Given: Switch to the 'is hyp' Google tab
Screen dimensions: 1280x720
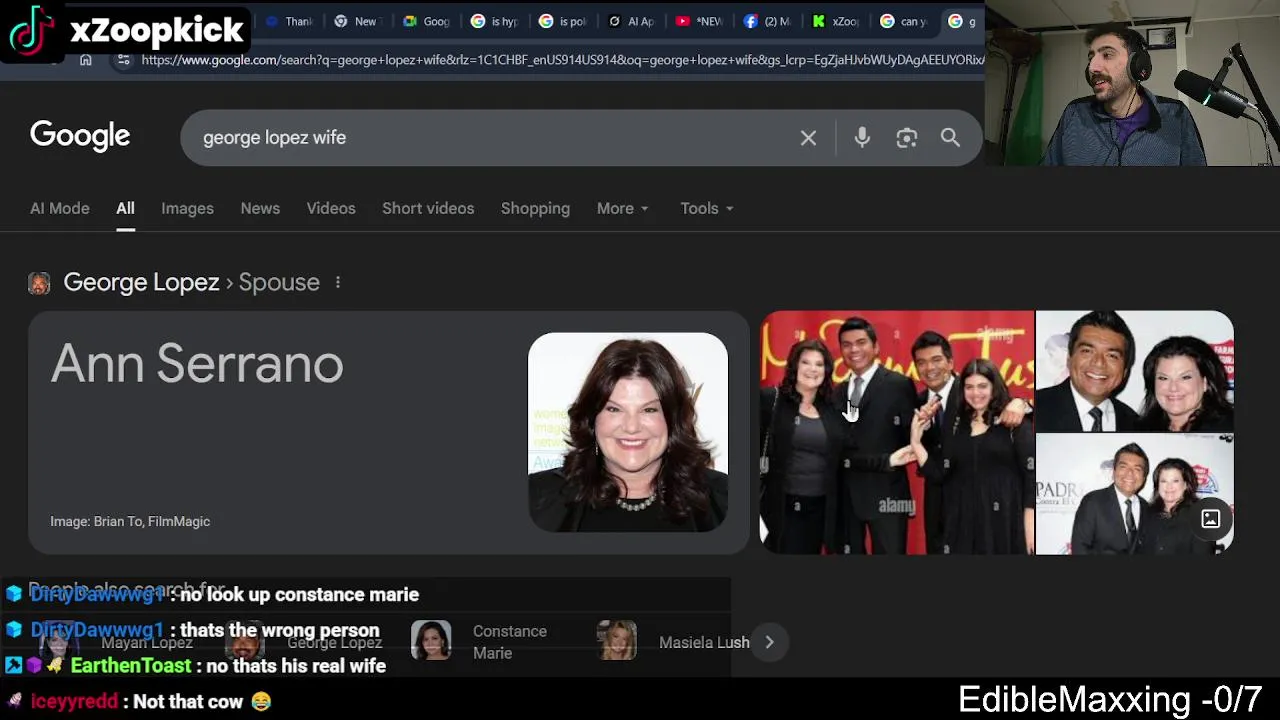Looking at the screenshot, I should 494,21.
